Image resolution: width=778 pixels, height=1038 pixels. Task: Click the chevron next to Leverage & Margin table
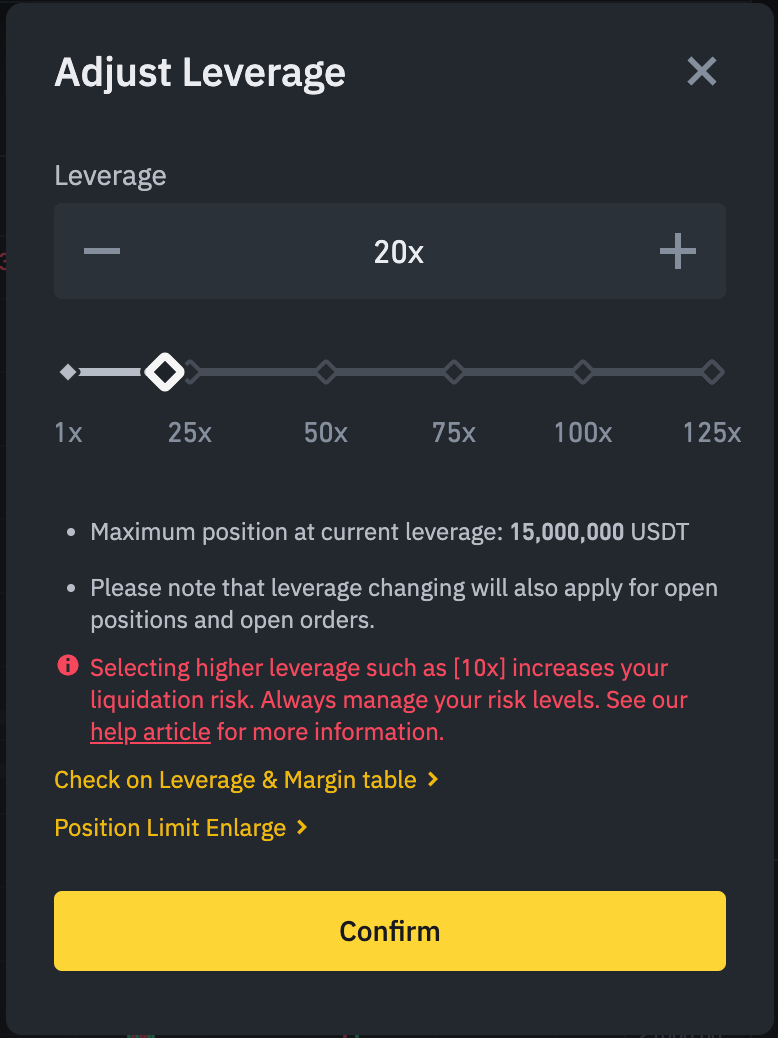point(434,779)
